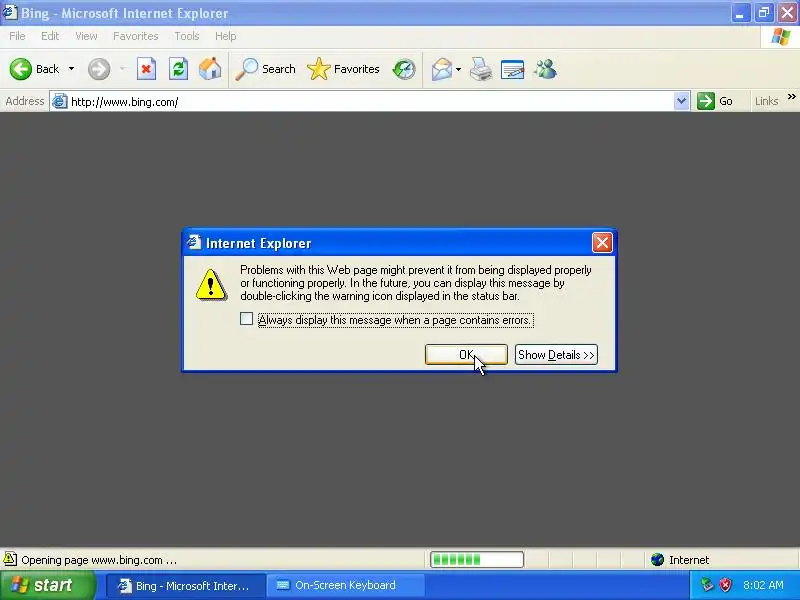Stop page loading with the red X icon
The height and width of the screenshot is (600, 800).
click(x=146, y=69)
